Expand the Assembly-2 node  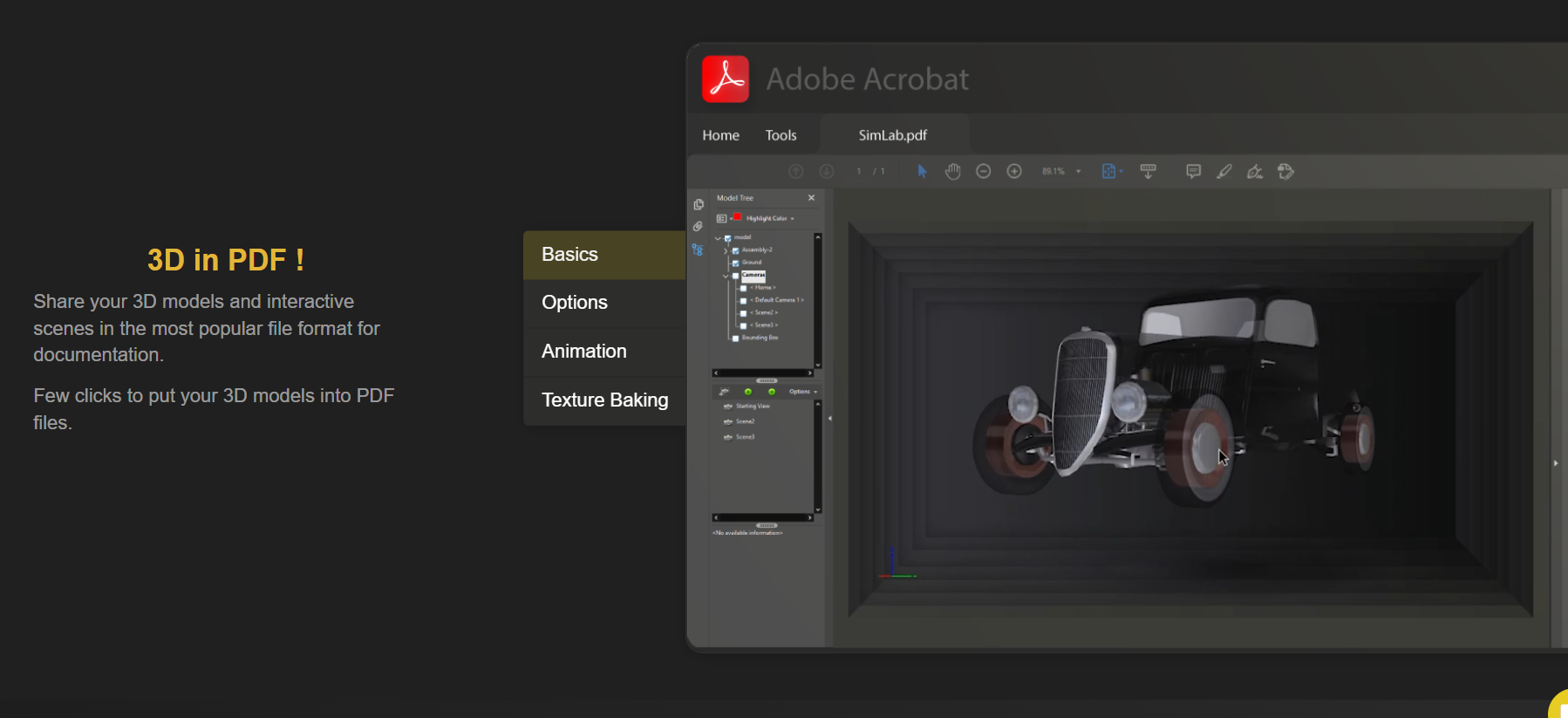pyautogui.click(x=726, y=250)
